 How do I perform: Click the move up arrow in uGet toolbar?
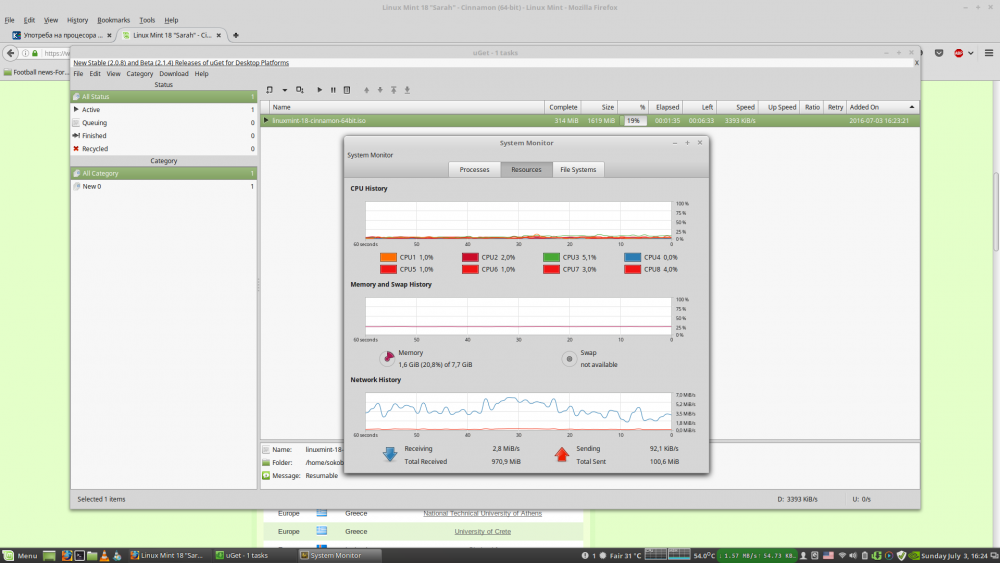point(366,90)
